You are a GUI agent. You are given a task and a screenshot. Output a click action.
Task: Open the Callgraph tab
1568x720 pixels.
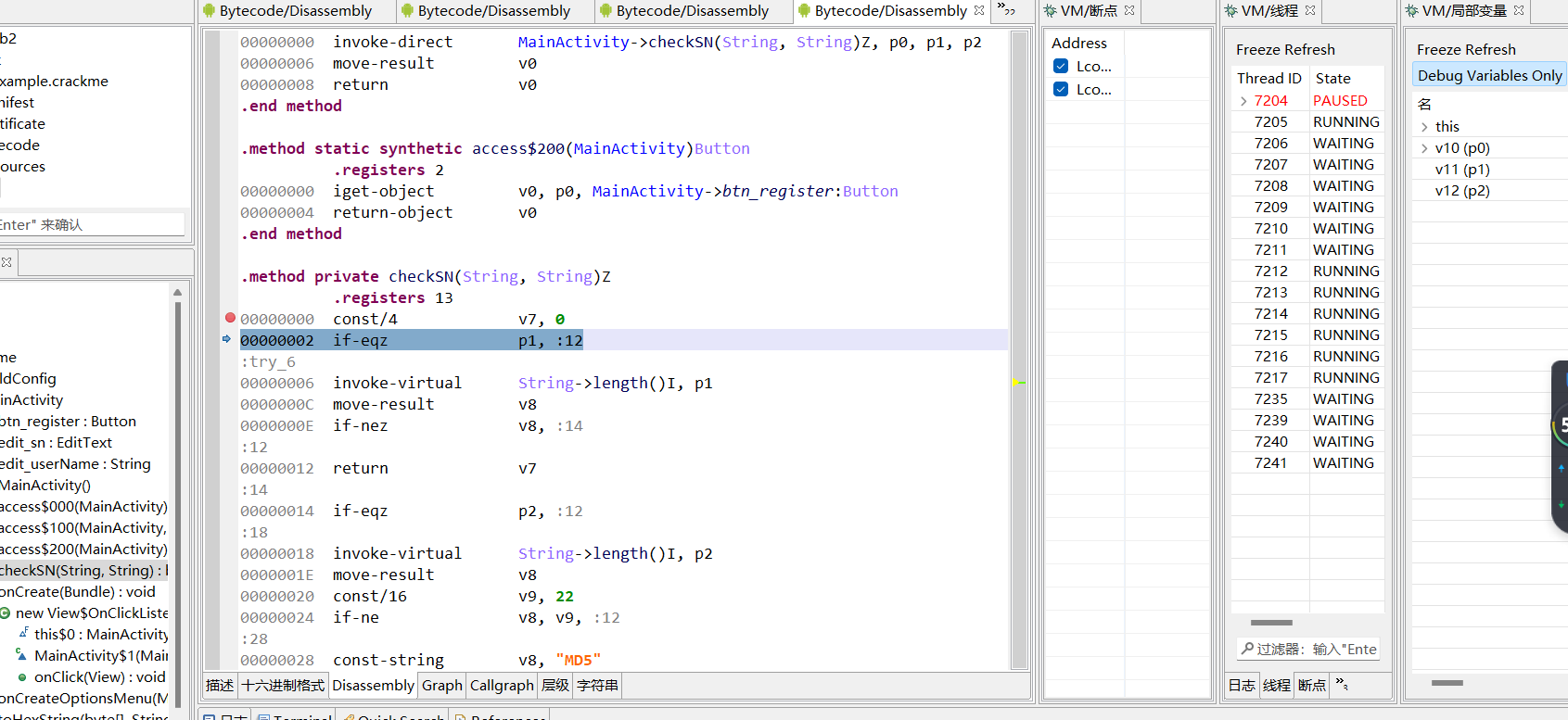[x=502, y=686]
